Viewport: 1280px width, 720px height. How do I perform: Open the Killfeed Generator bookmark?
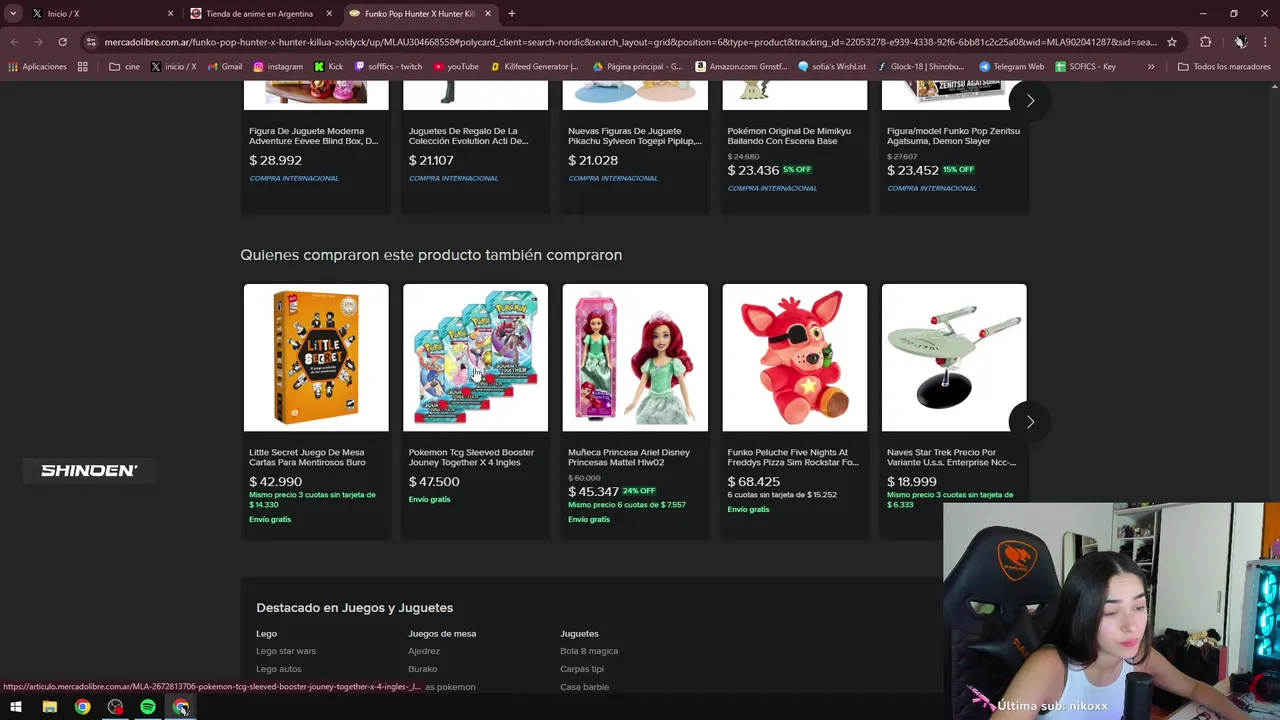(534, 67)
